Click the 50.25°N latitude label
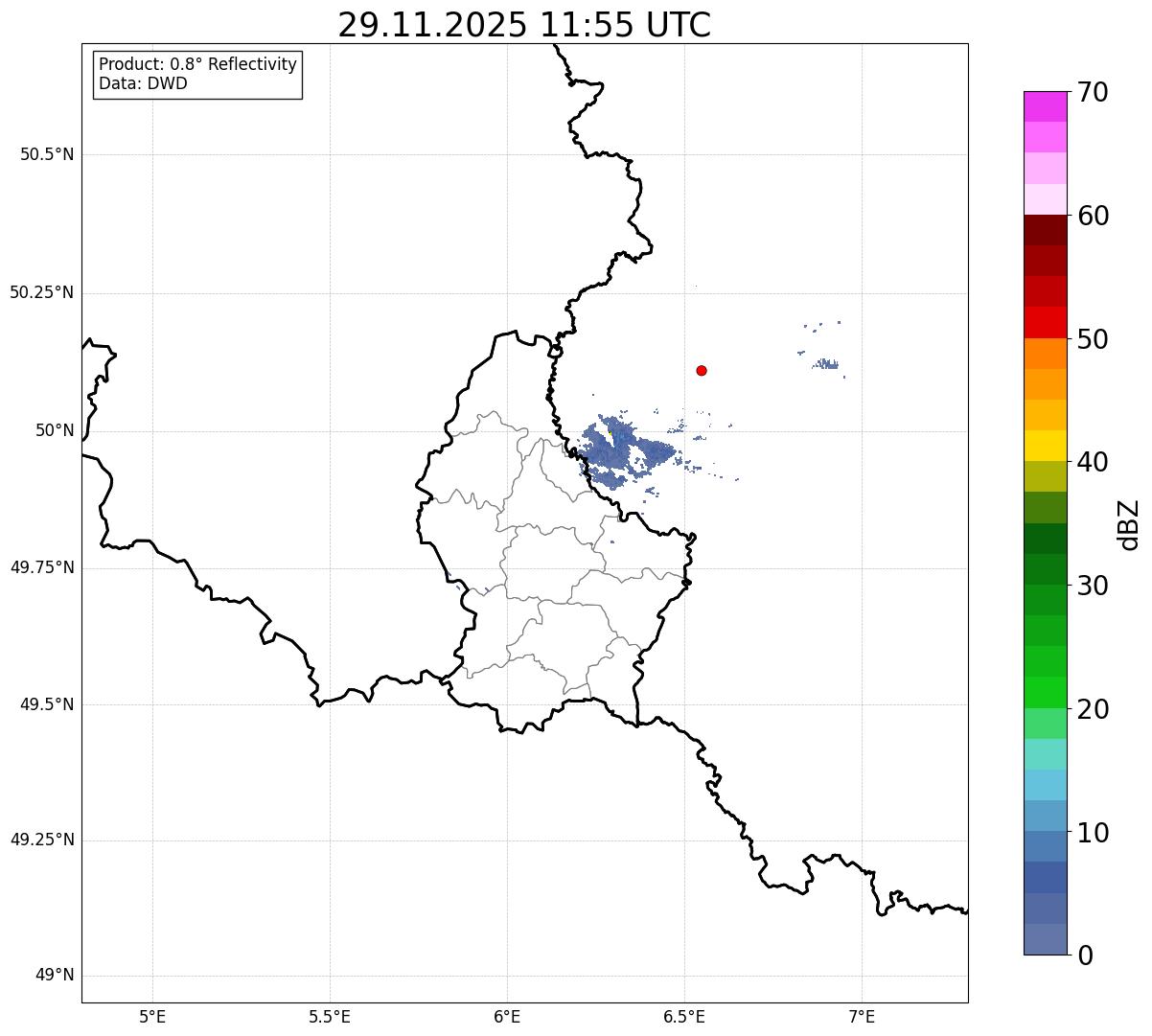Viewport: 1152px width, 1036px height. 42,292
